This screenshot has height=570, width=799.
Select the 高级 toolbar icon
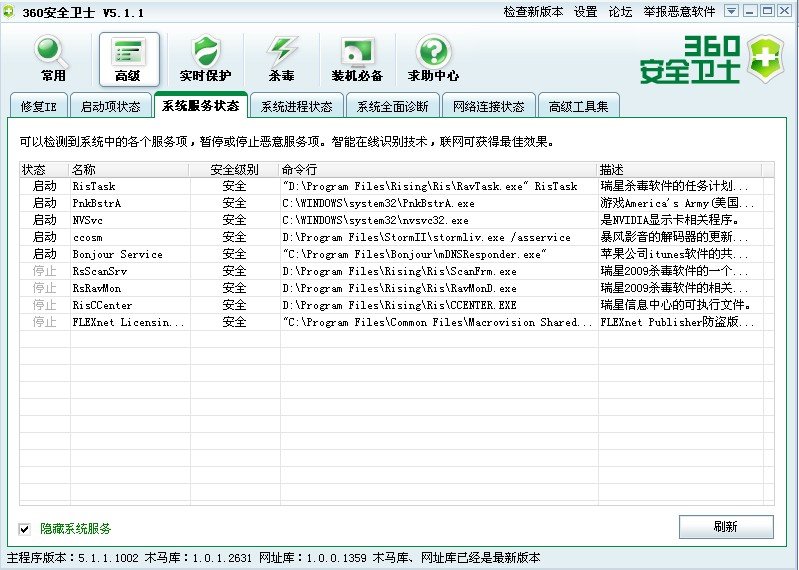point(129,58)
